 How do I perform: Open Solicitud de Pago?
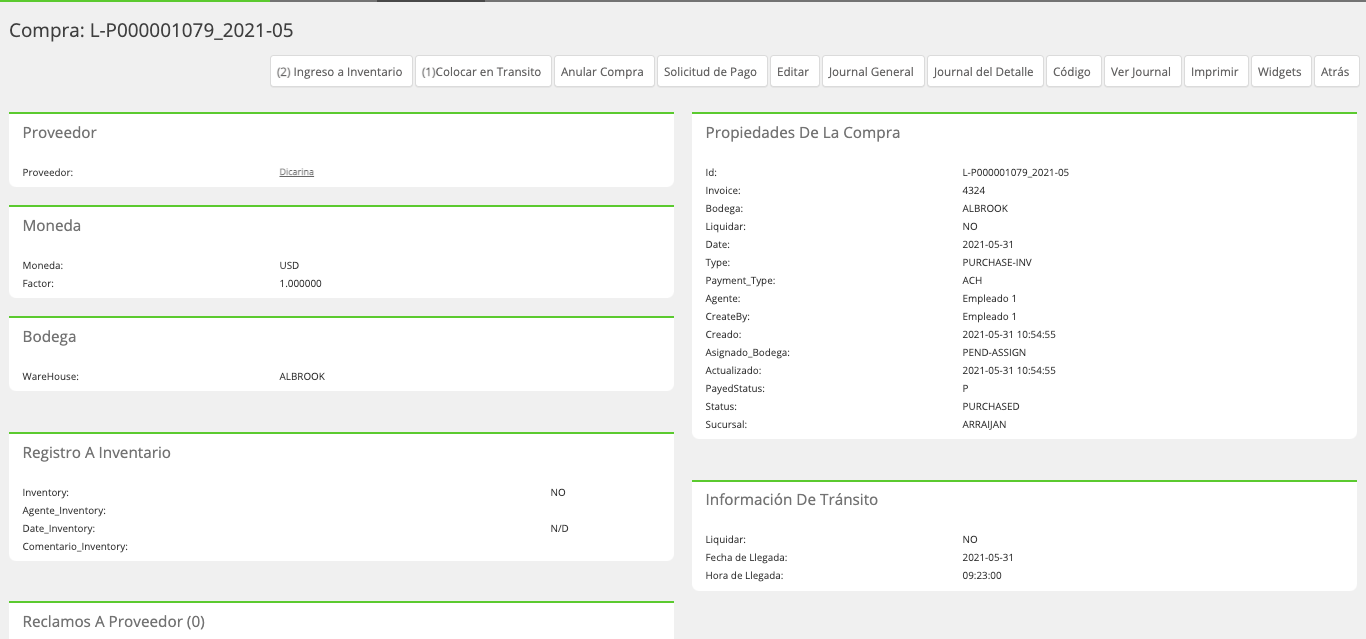coord(712,72)
